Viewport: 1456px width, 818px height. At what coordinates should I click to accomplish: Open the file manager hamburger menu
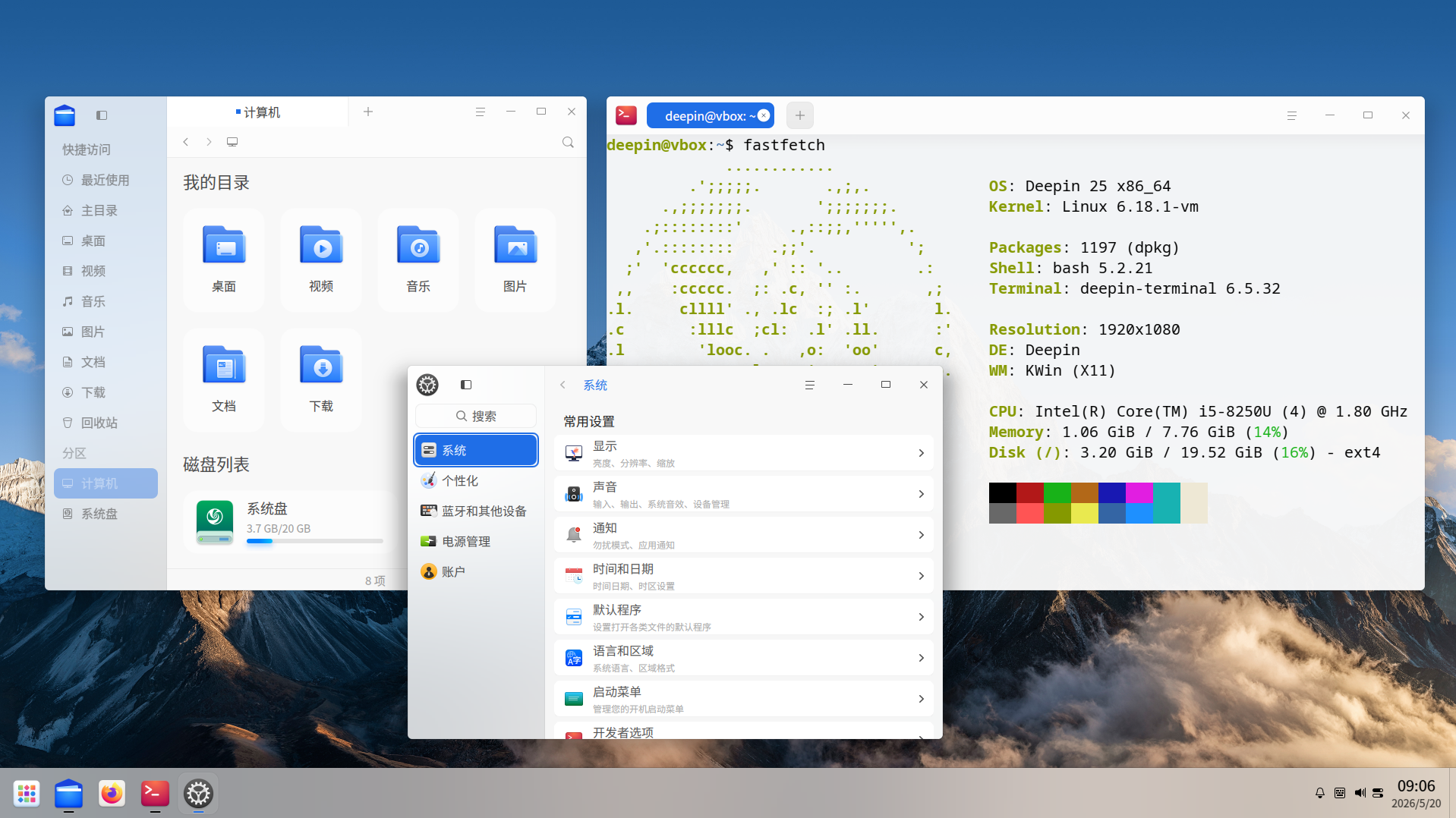point(481,112)
